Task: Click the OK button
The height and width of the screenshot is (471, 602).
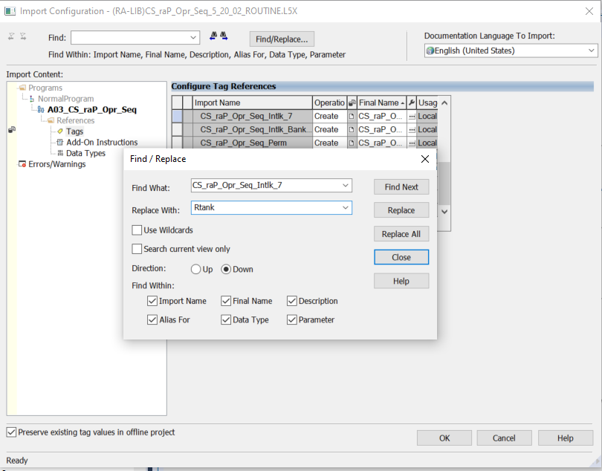Action: pos(444,438)
